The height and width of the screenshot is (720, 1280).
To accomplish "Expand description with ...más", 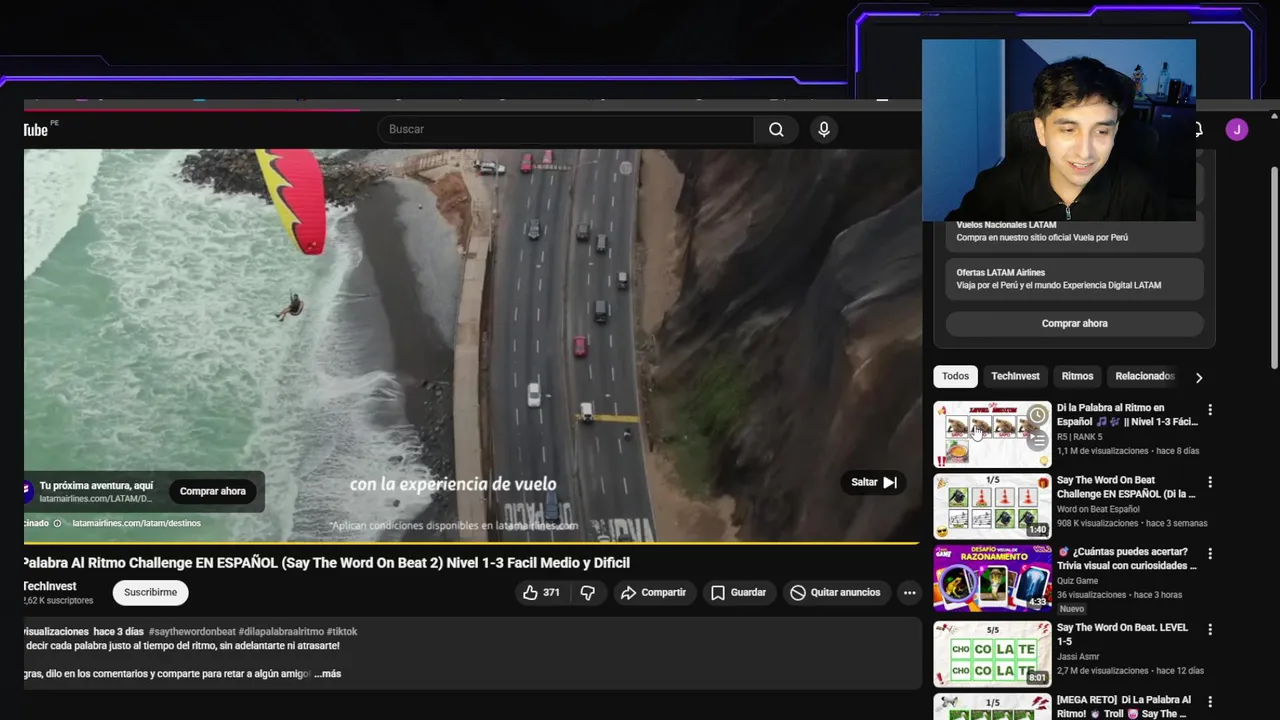I will pyautogui.click(x=328, y=674).
